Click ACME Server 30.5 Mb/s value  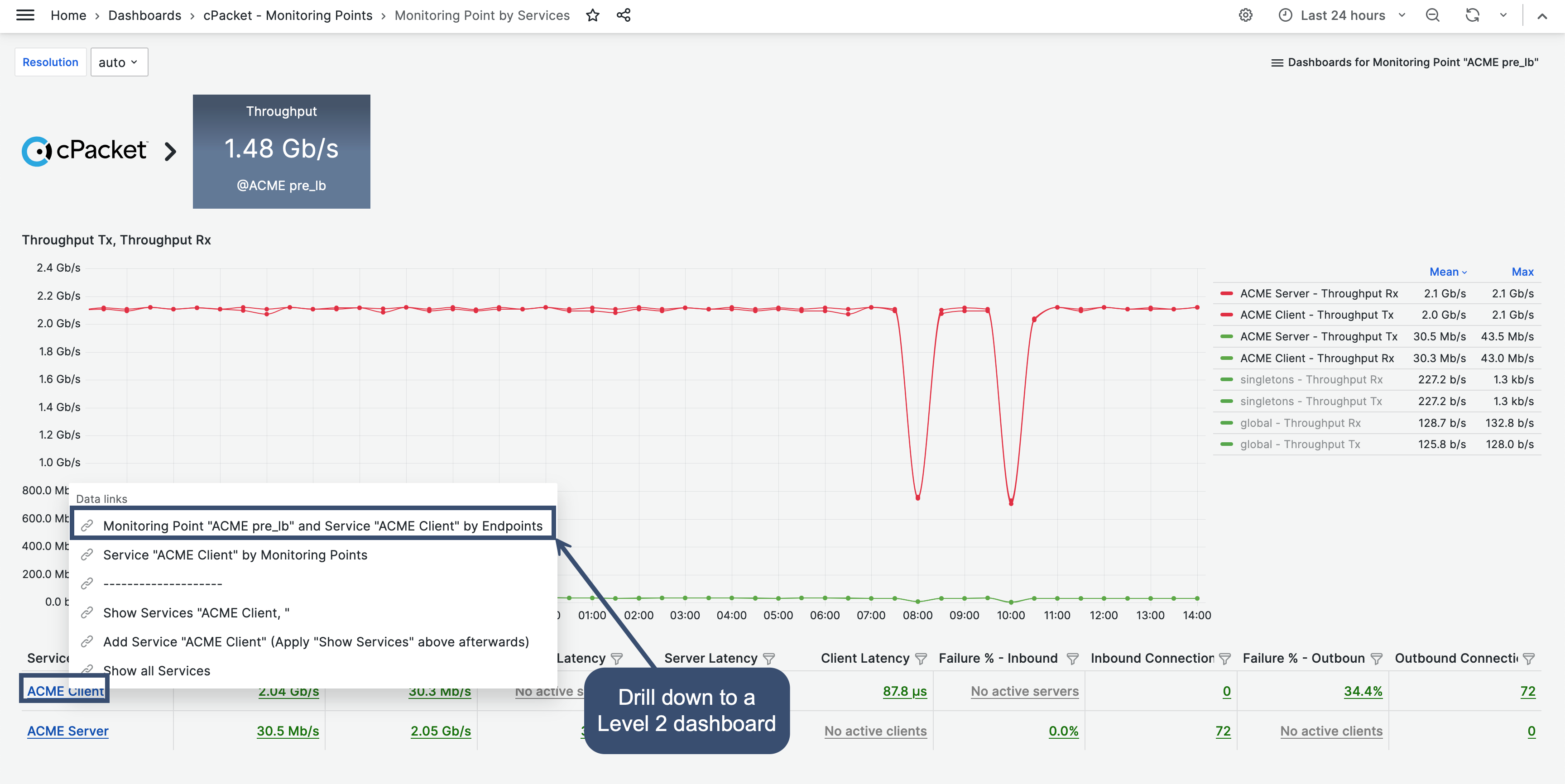click(x=288, y=731)
